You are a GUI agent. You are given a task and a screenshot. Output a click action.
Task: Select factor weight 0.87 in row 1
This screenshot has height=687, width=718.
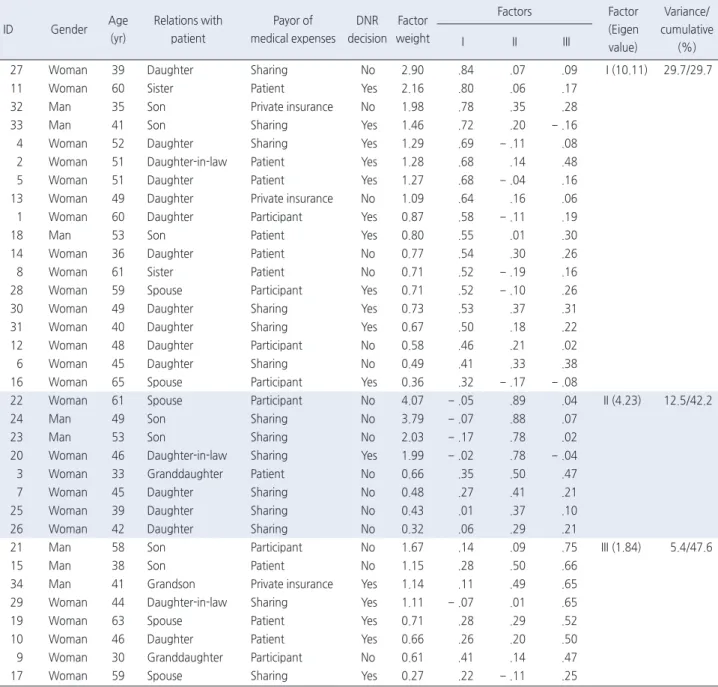click(413, 217)
